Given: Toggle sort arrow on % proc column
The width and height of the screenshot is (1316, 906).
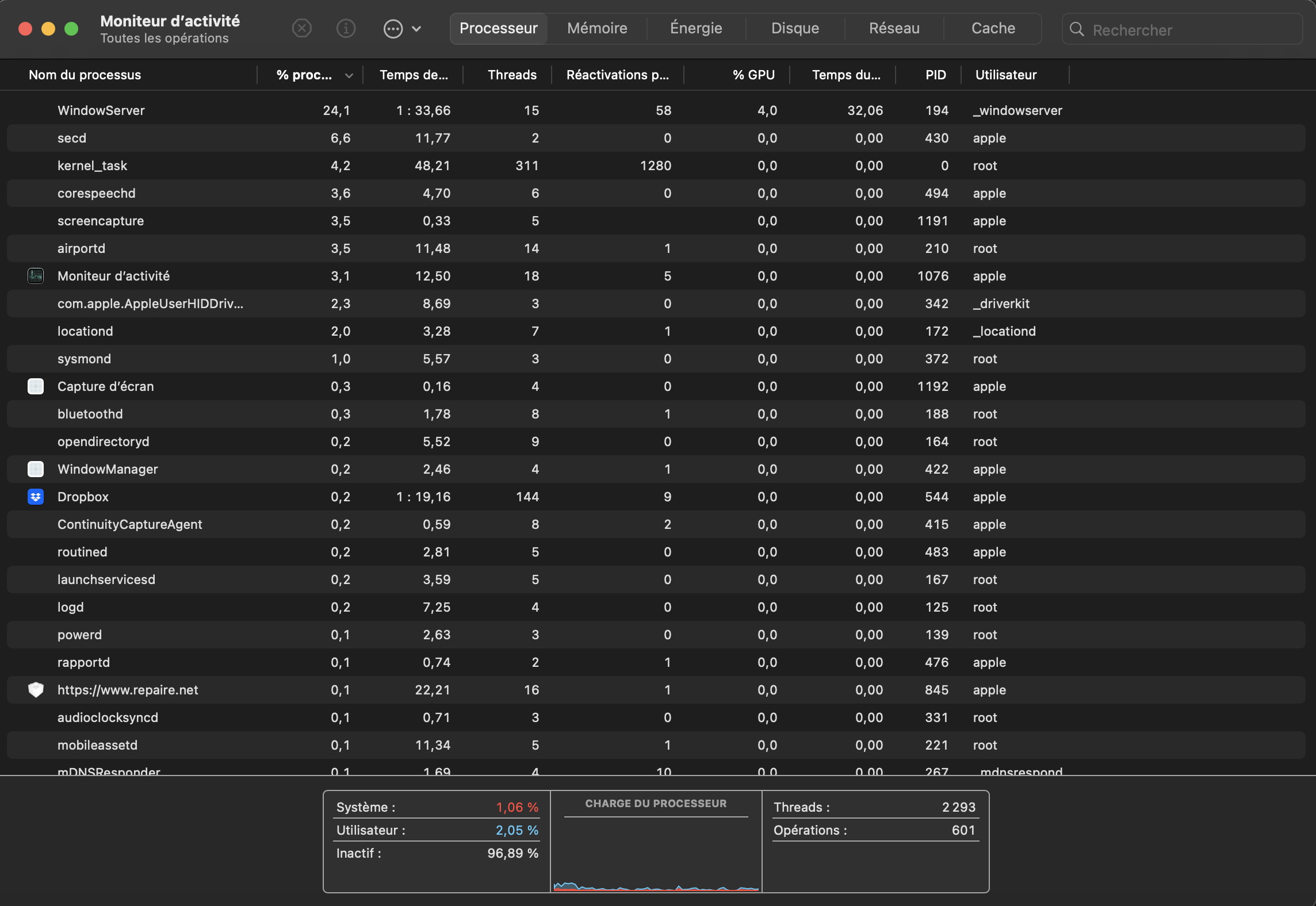Looking at the screenshot, I should (x=349, y=75).
